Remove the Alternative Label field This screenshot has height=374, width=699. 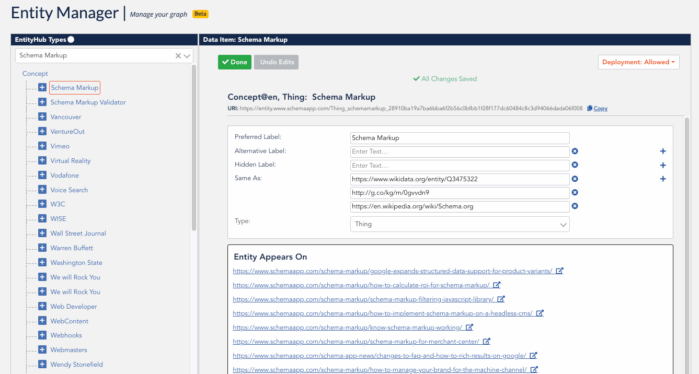(x=575, y=151)
